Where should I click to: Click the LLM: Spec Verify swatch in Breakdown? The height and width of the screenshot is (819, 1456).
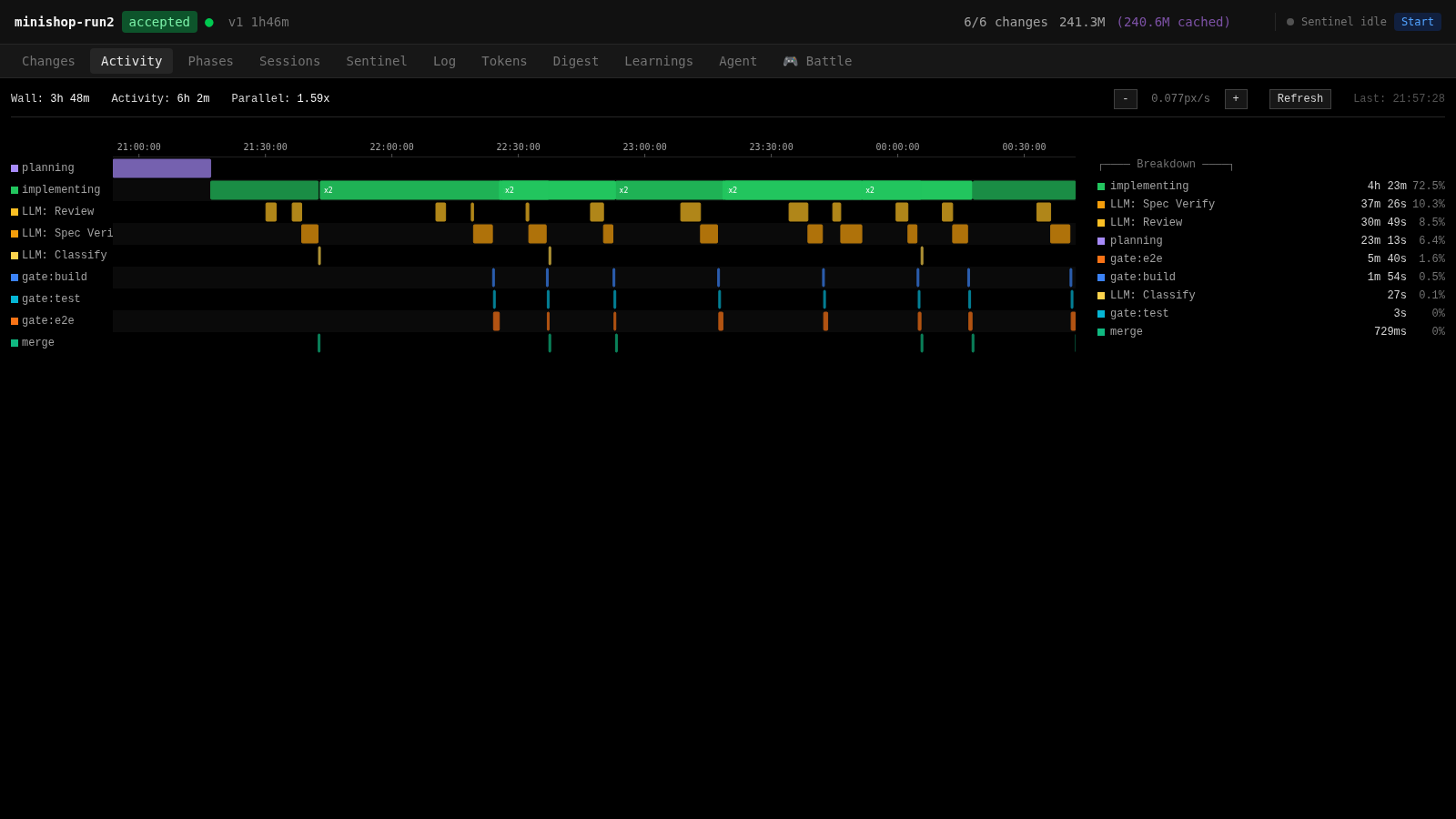pos(1100,204)
